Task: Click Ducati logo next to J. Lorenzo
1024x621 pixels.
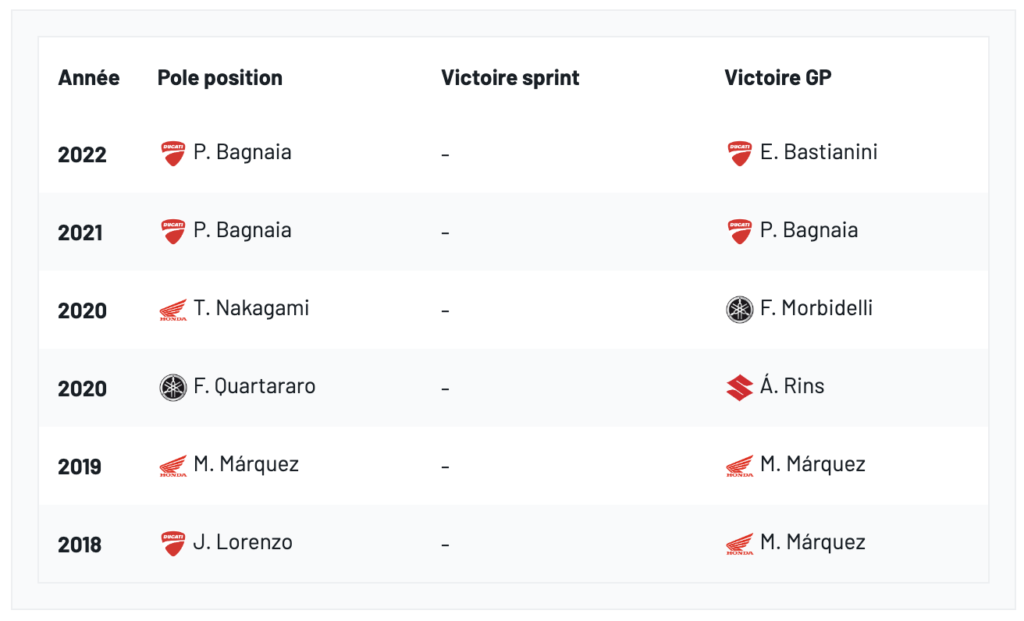Action: point(173,543)
